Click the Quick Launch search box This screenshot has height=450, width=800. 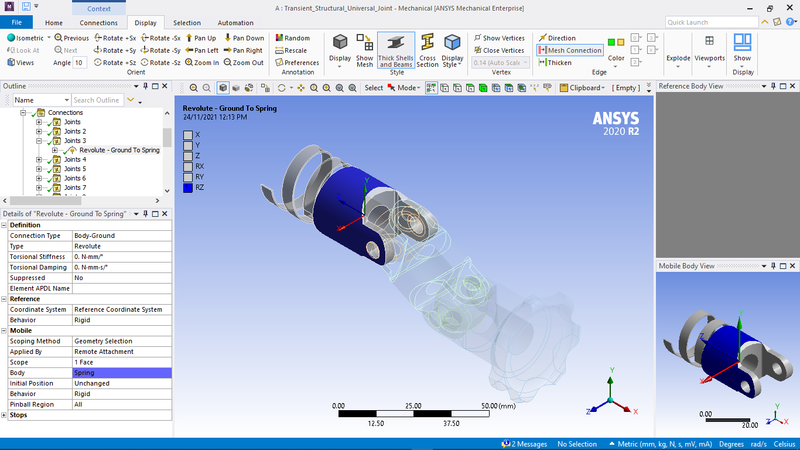(711, 22)
